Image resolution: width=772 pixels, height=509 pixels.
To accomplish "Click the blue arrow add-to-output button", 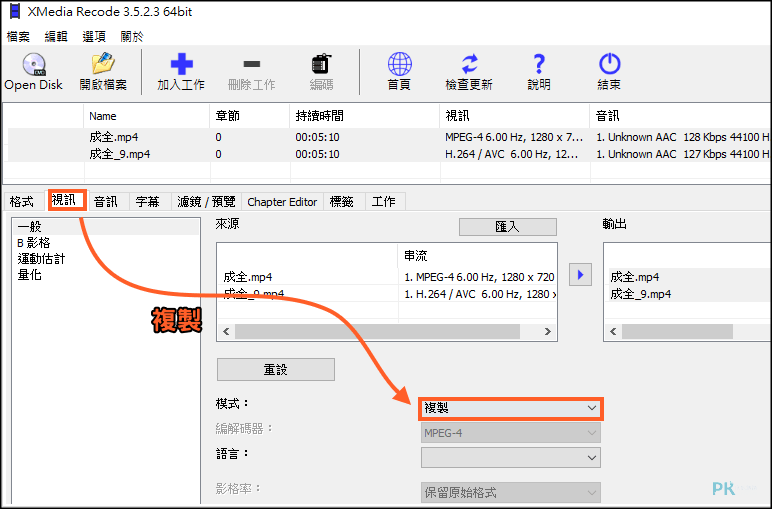I will (x=580, y=275).
